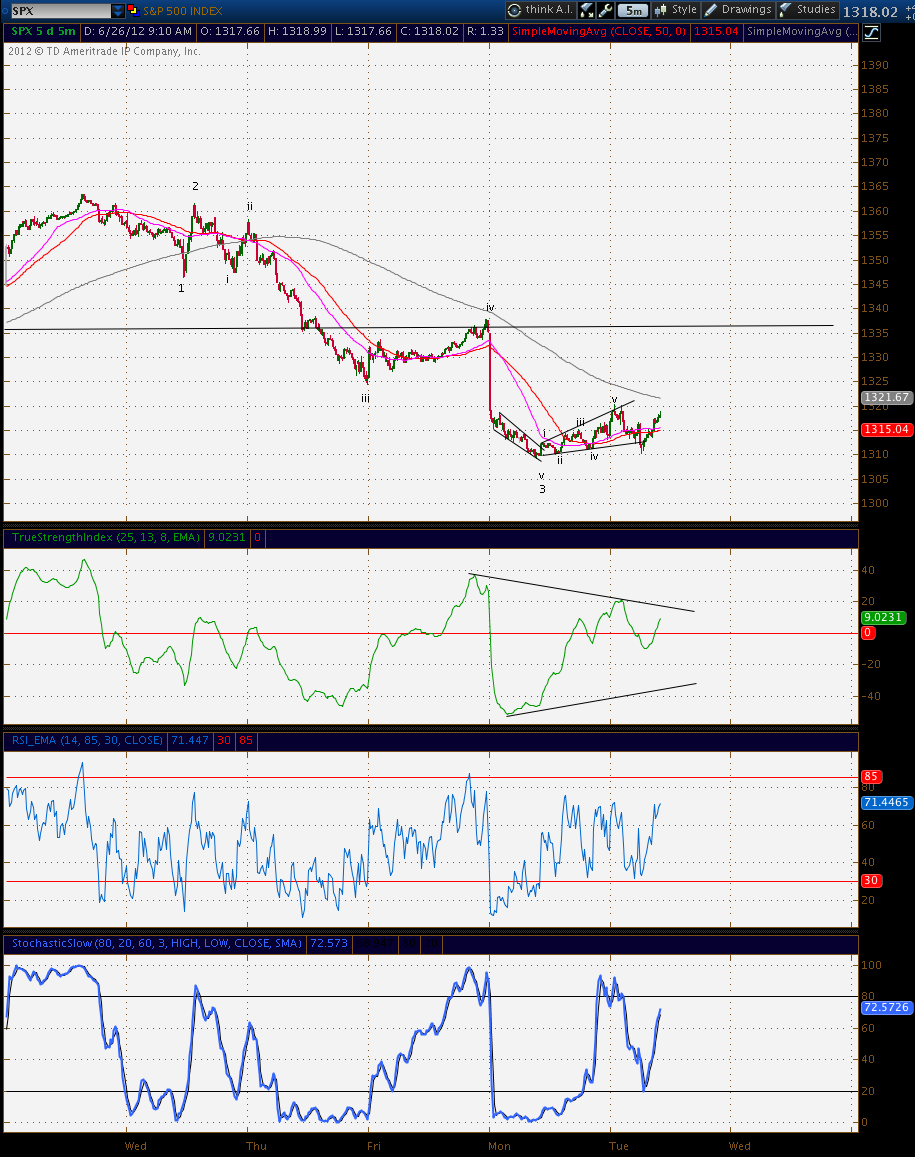Click the Mon label on the time axis
This screenshot has height=1157, width=915.
click(x=500, y=1146)
